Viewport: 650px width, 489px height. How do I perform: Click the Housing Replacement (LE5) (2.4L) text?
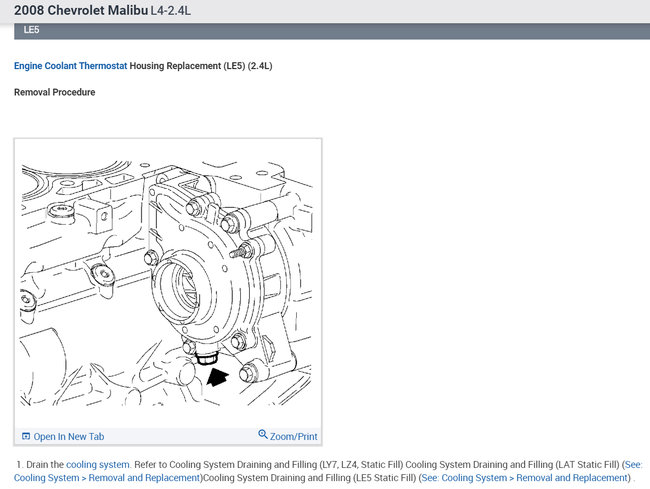201,66
